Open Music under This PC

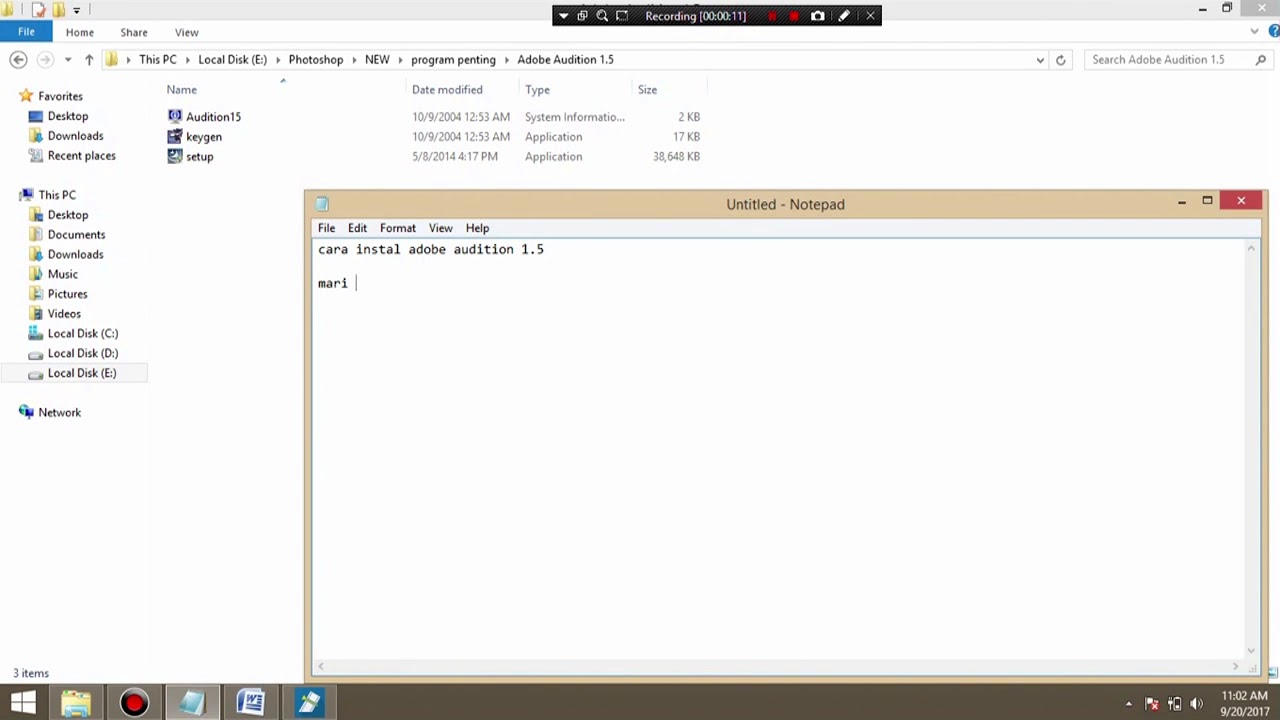click(x=62, y=274)
